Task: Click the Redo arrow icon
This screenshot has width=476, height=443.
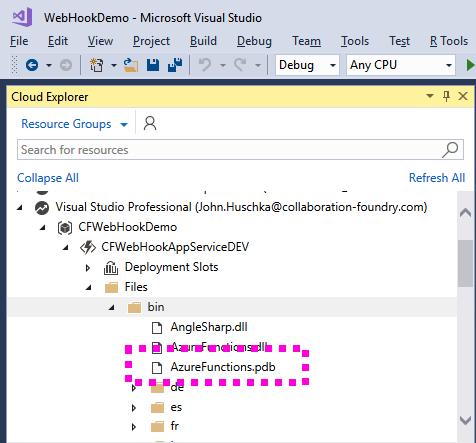Action: (x=240, y=65)
